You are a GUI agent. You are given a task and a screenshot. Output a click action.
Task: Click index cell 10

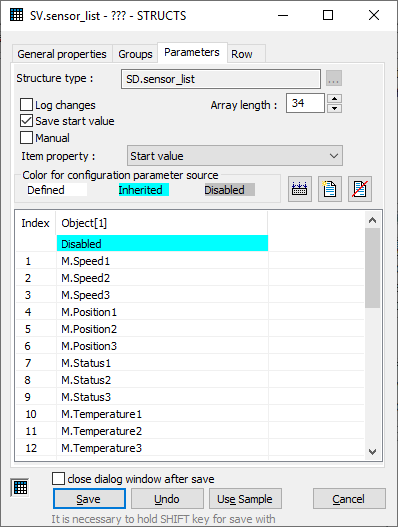click(x=36, y=414)
